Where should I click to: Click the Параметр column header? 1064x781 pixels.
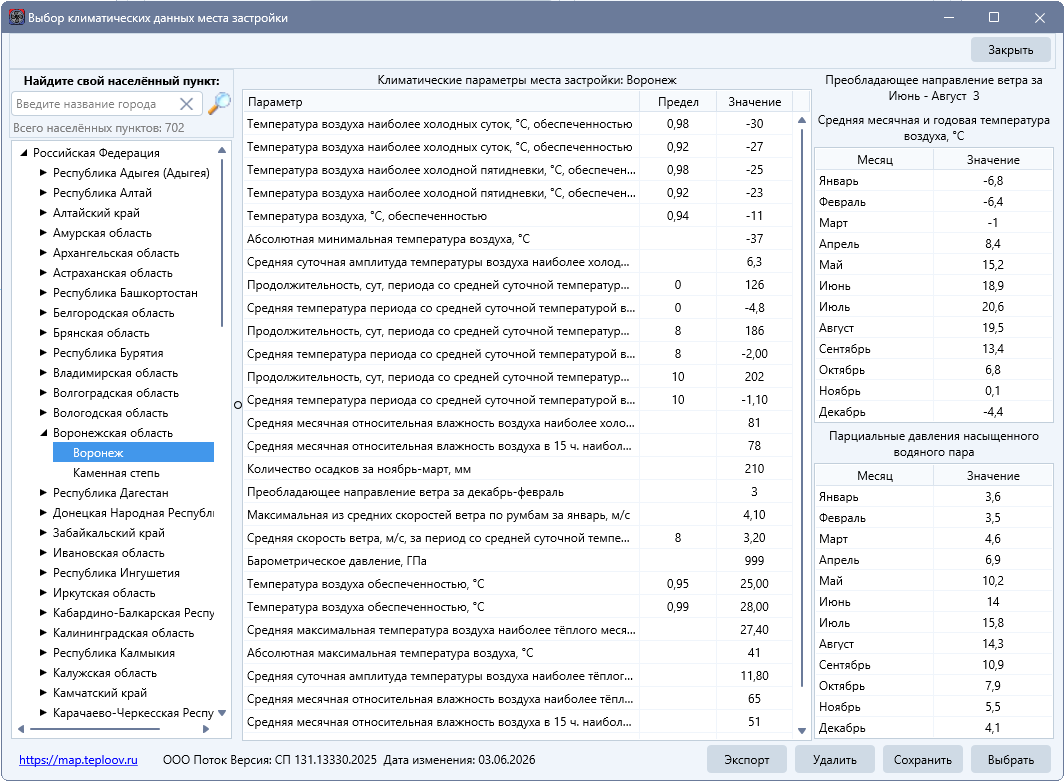[441, 102]
